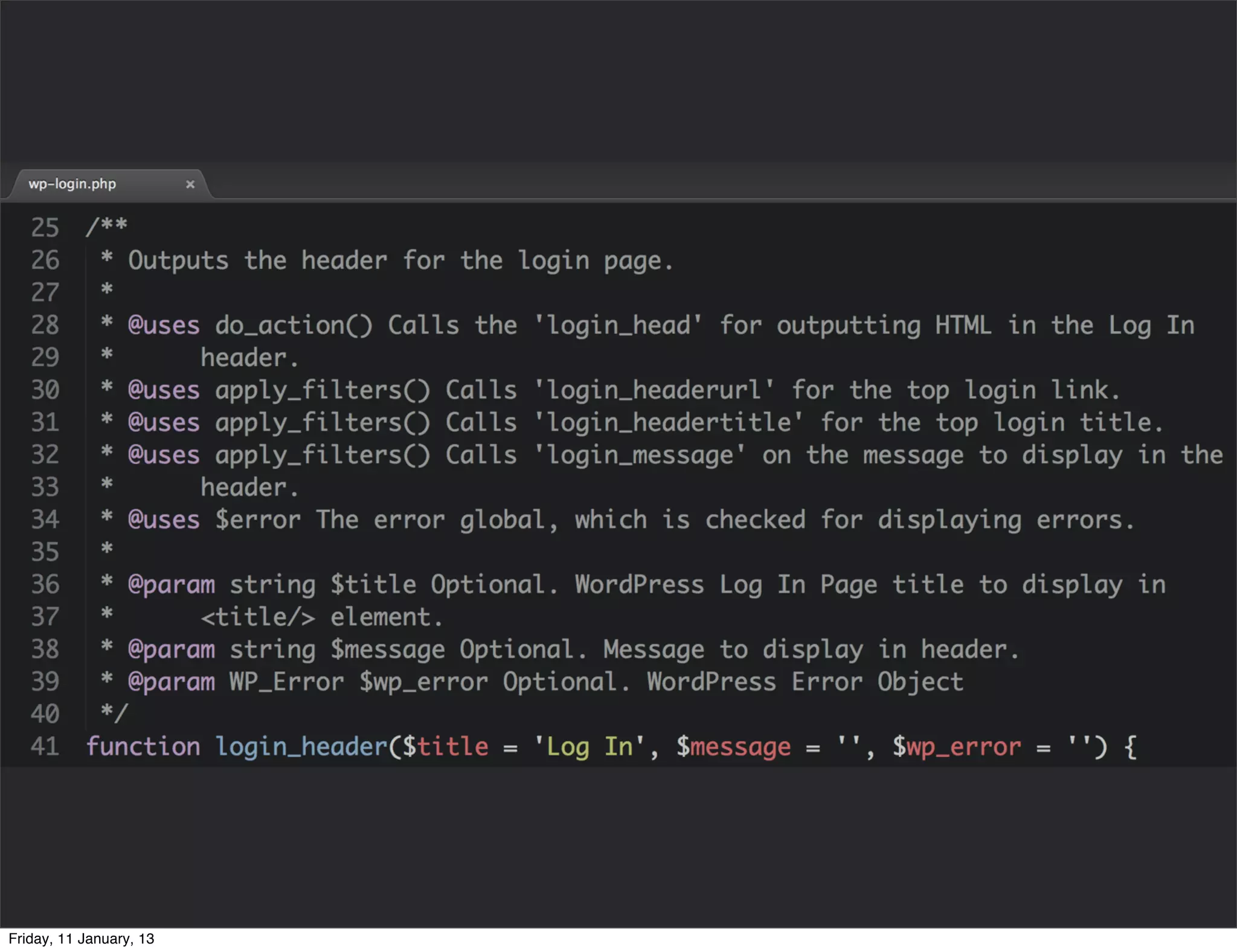1237x952 pixels.
Task: Click the $wp_error parameter on line 41
Action: [957, 747]
